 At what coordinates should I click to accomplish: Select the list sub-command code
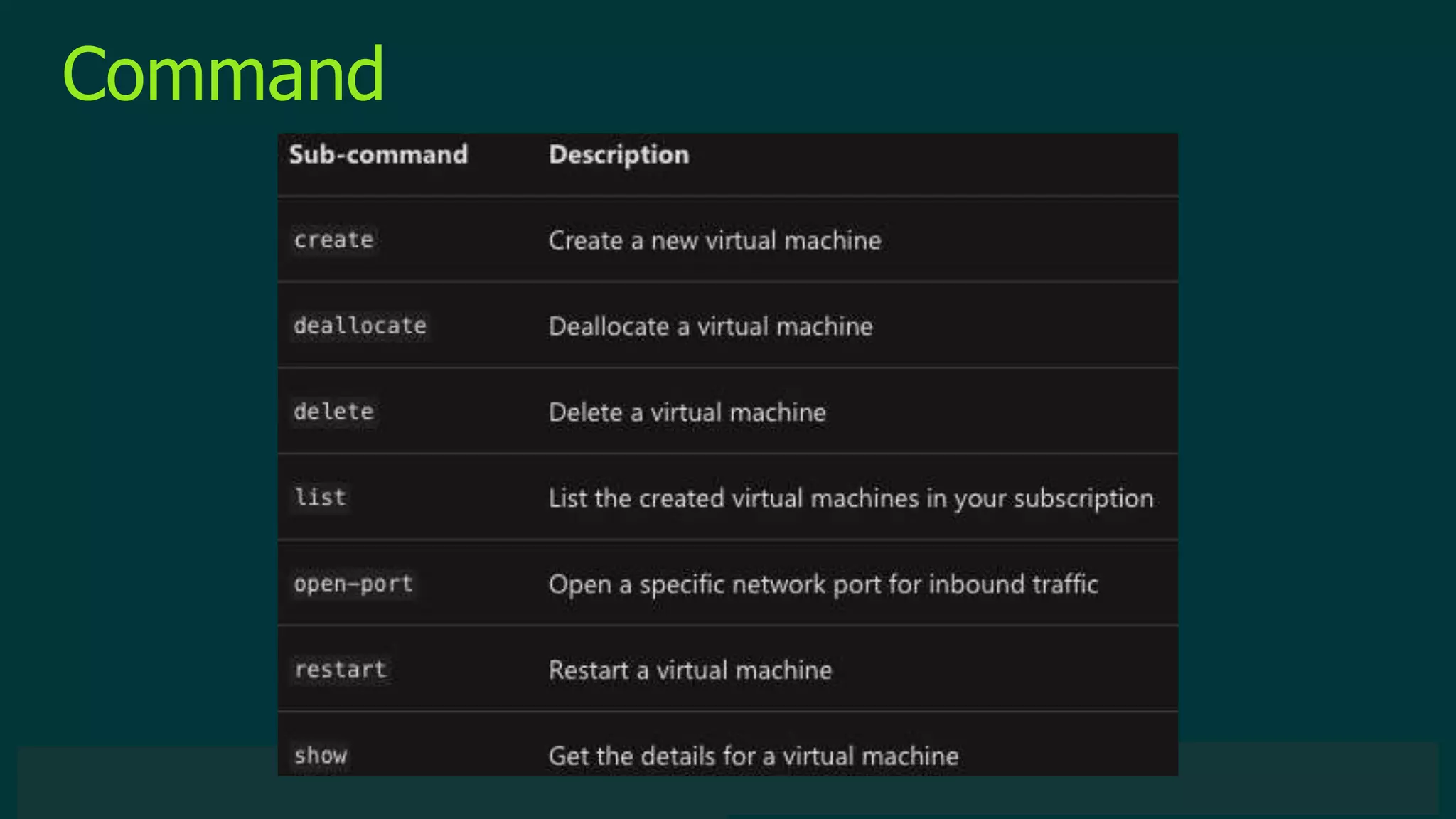[321, 497]
